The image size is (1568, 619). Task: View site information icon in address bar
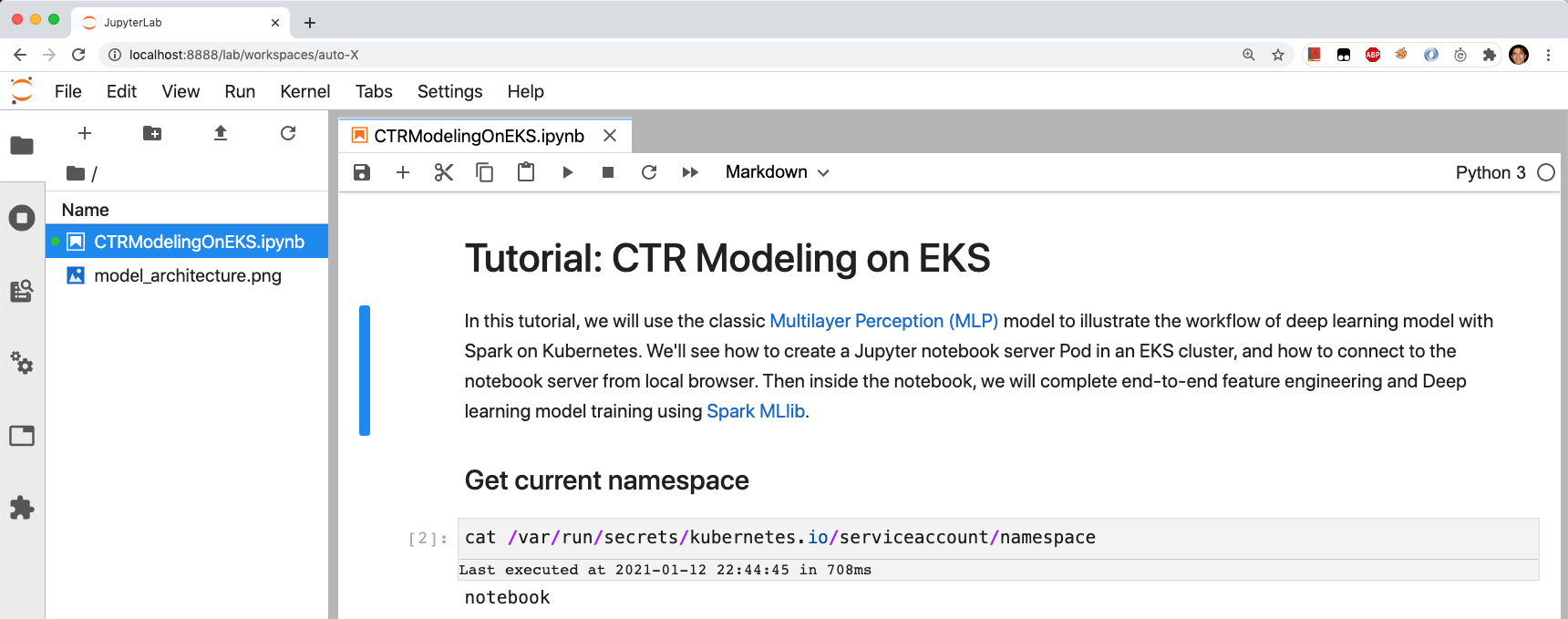[x=115, y=55]
